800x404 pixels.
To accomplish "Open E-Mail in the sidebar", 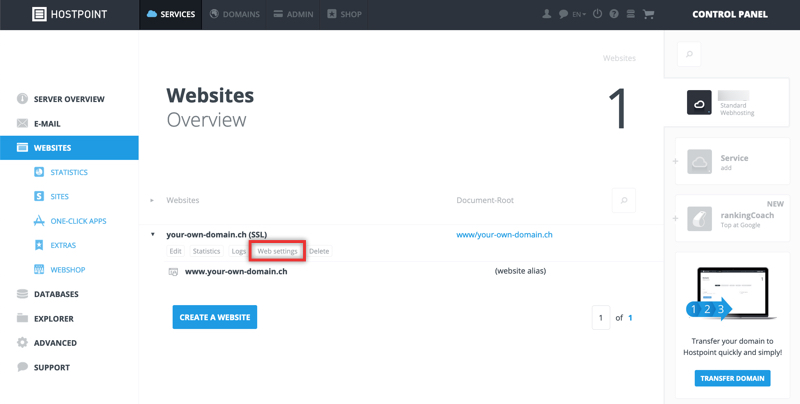I will [x=69, y=123].
